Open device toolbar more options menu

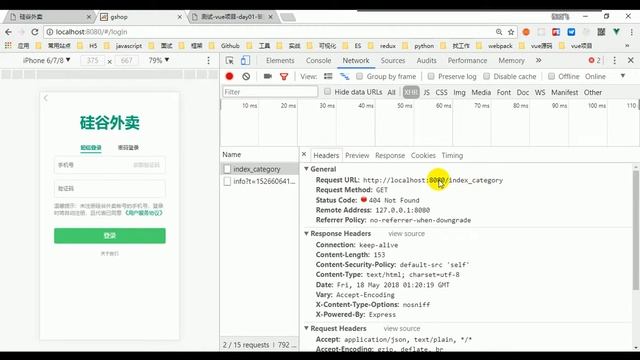[x=209, y=60]
